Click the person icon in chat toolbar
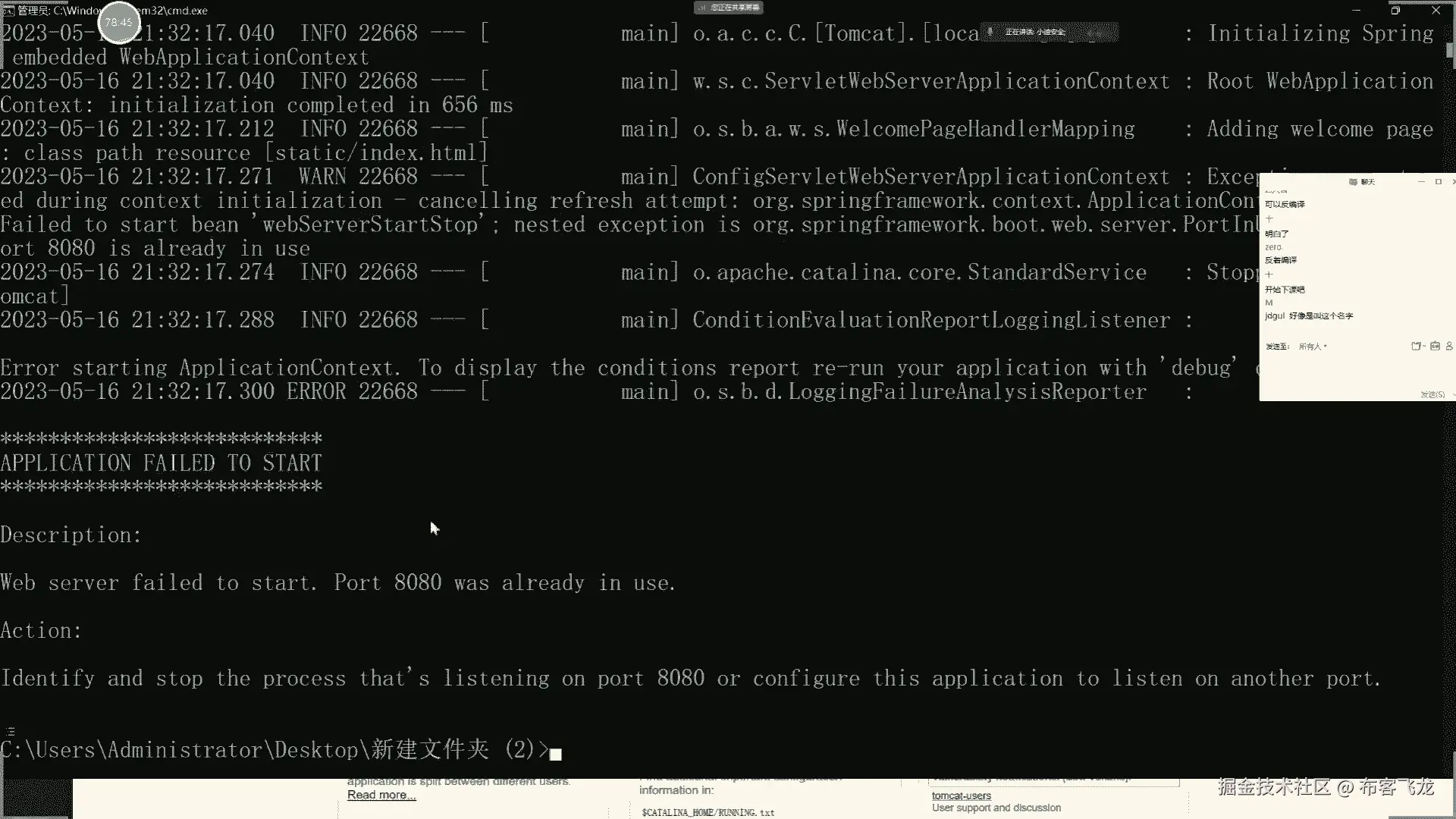1456x819 pixels. [1450, 346]
